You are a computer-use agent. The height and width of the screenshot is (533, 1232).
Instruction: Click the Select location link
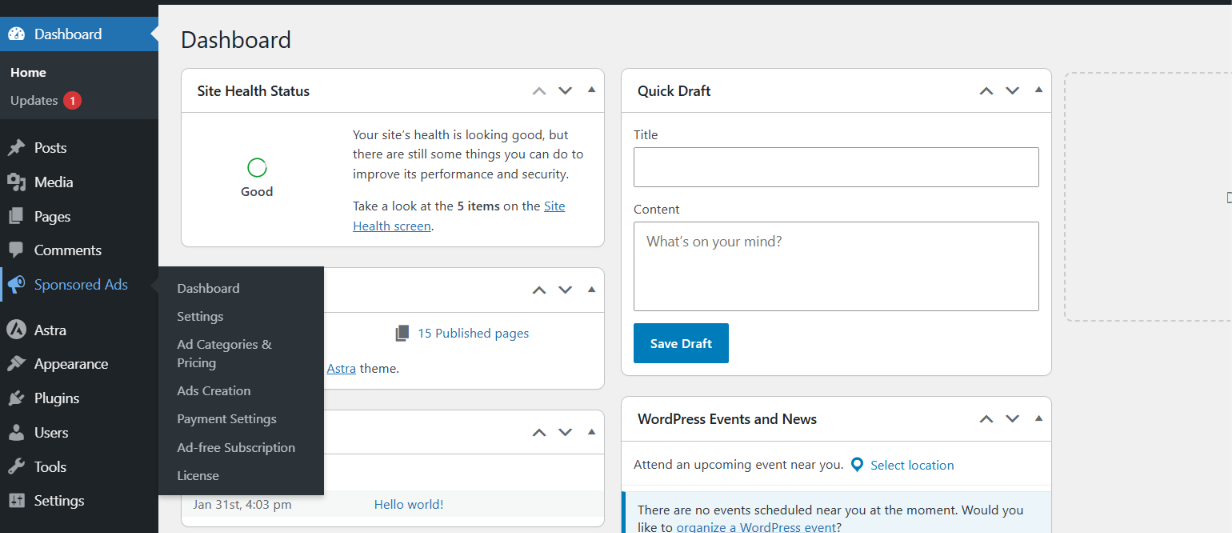[912, 465]
